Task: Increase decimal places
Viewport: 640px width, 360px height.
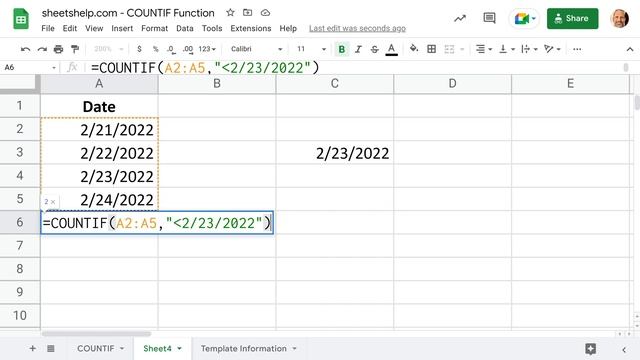Action: [x=188, y=49]
